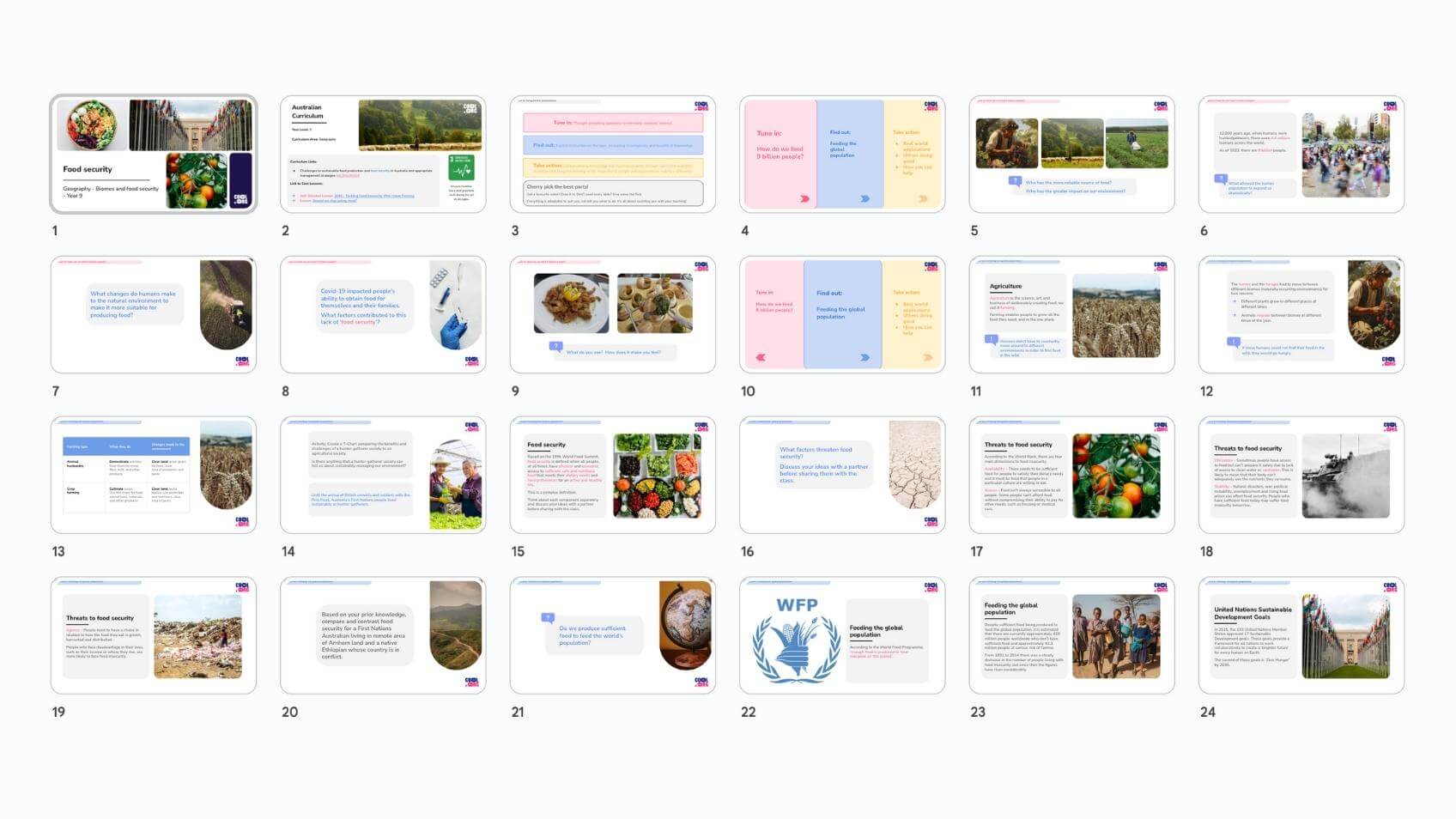Click the Cool.org logo on slide 3
Image resolution: width=1456 pixels, height=819 pixels.
(x=701, y=106)
